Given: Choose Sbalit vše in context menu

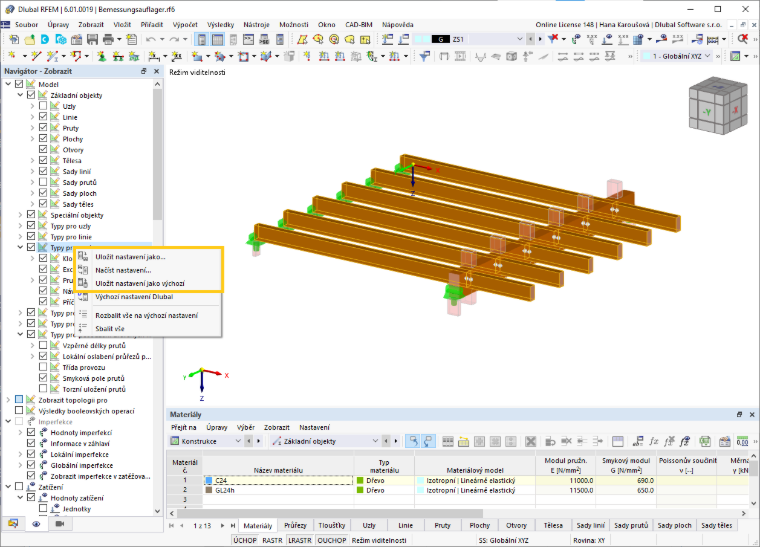Looking at the screenshot, I should pos(148,328).
